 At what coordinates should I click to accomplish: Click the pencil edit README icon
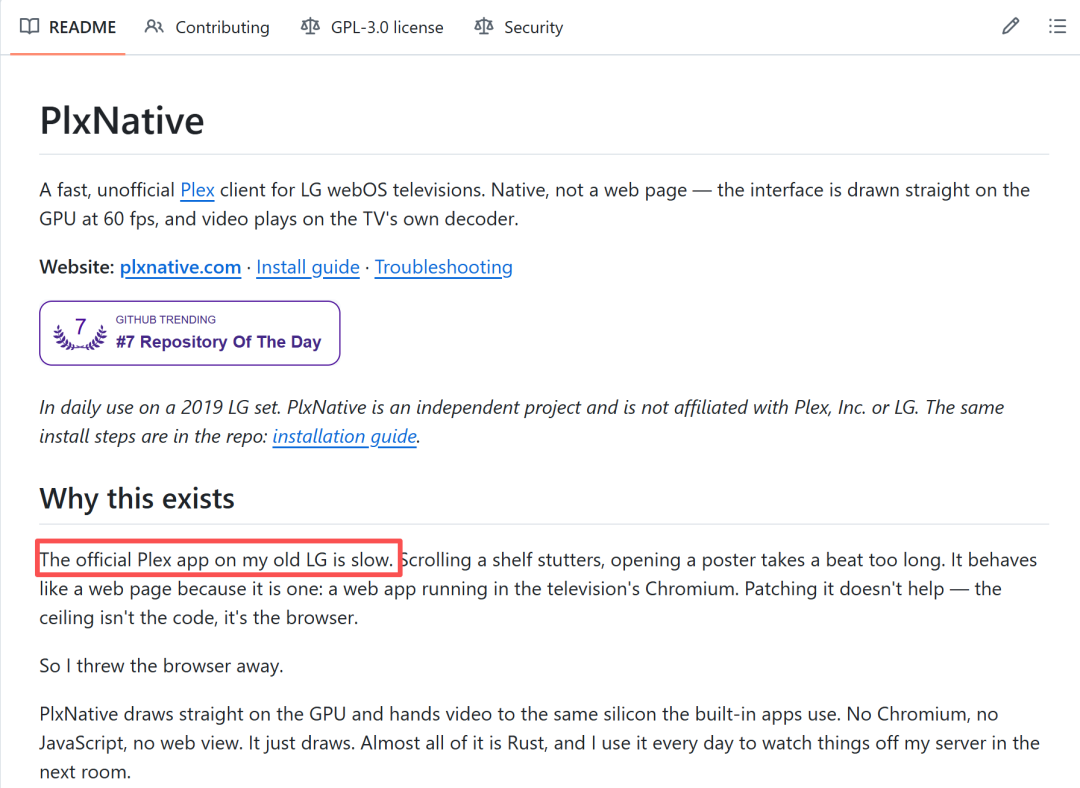1010,27
